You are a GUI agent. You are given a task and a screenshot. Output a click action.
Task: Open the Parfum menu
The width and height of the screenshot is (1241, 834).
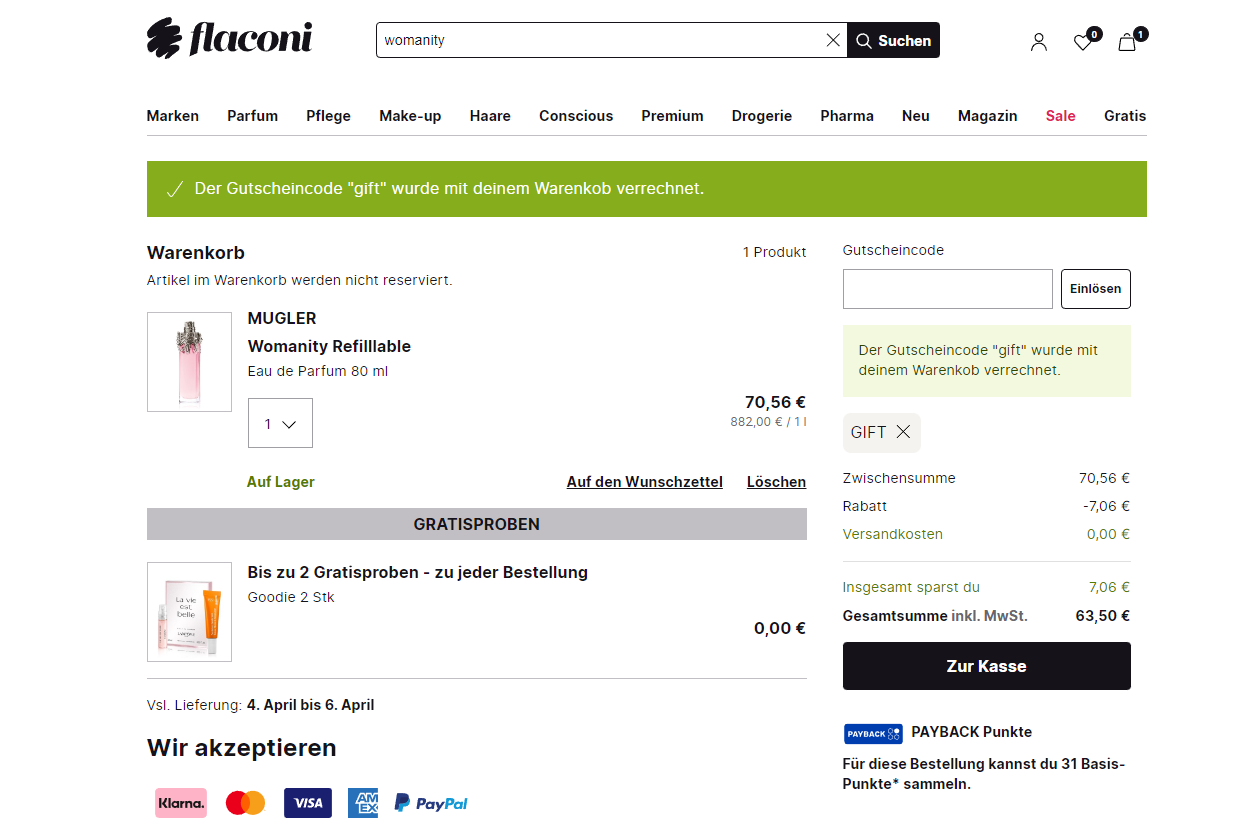(252, 116)
